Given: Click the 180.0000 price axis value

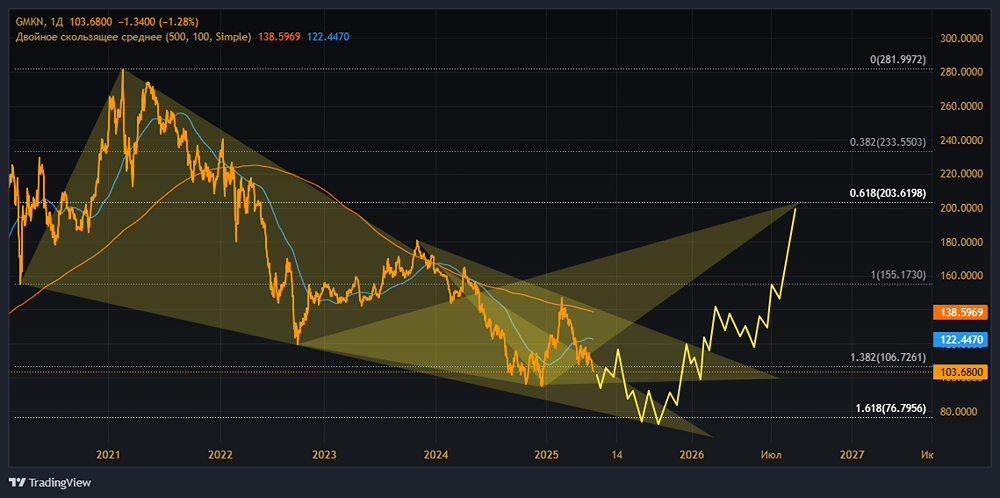Looking at the screenshot, I should pyautogui.click(x=962, y=242).
